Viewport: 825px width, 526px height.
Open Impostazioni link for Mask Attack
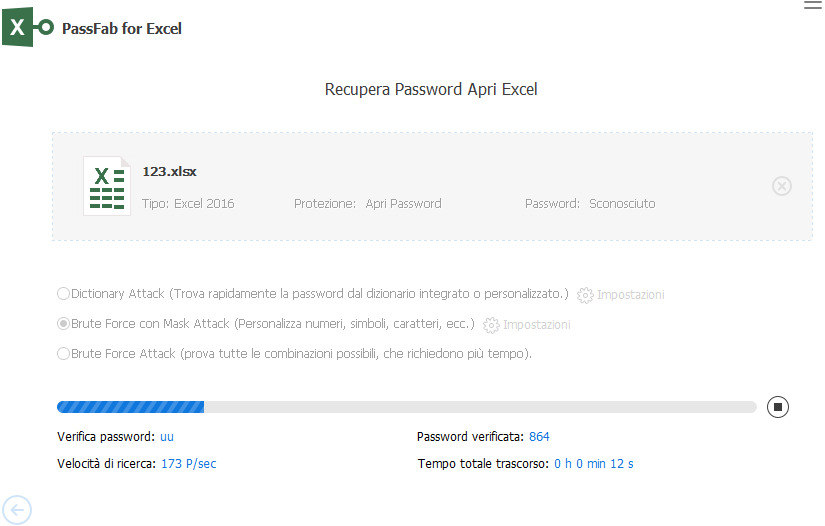tap(537, 325)
